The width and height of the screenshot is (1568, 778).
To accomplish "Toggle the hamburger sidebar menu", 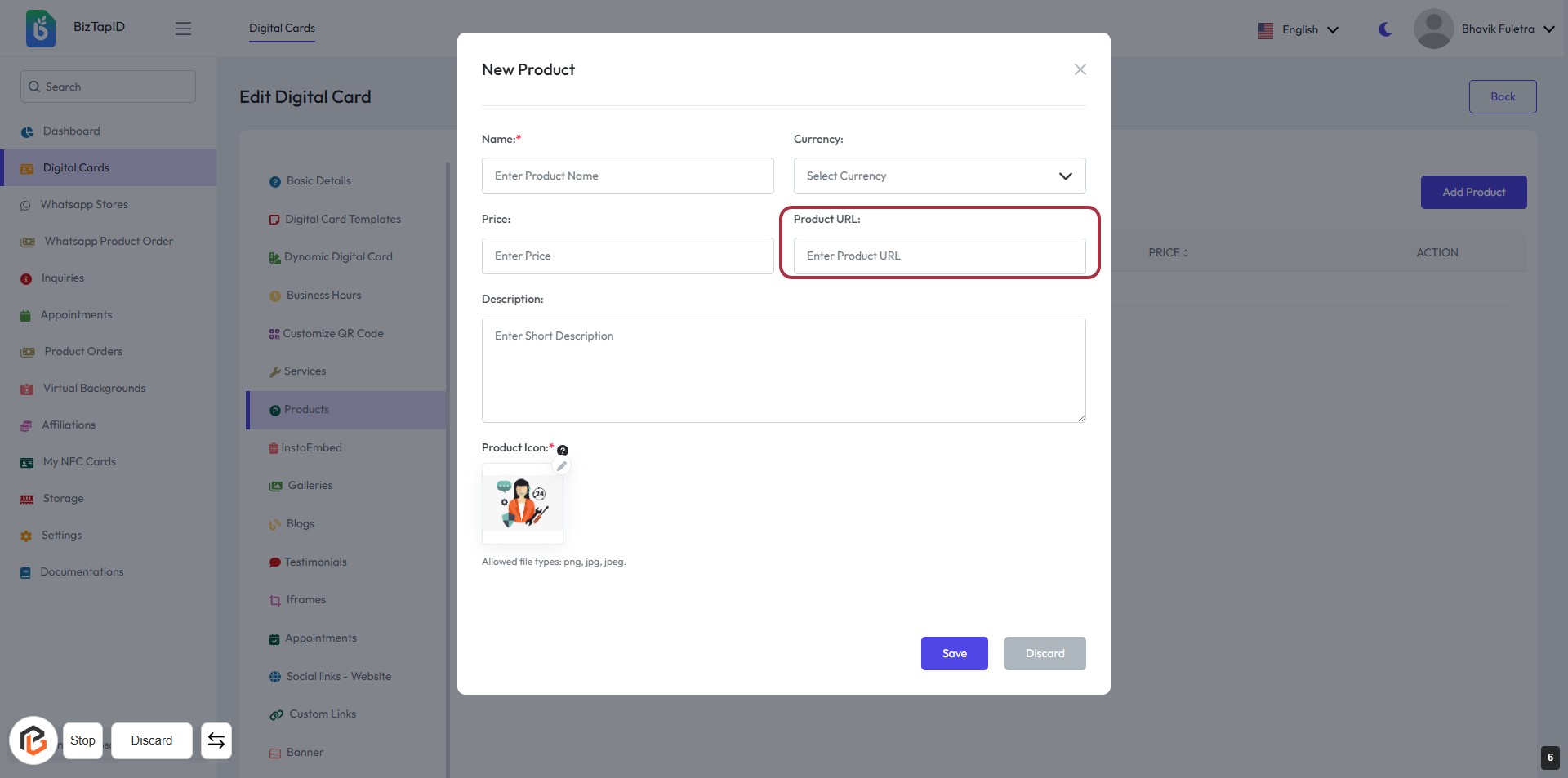I will click(x=183, y=29).
